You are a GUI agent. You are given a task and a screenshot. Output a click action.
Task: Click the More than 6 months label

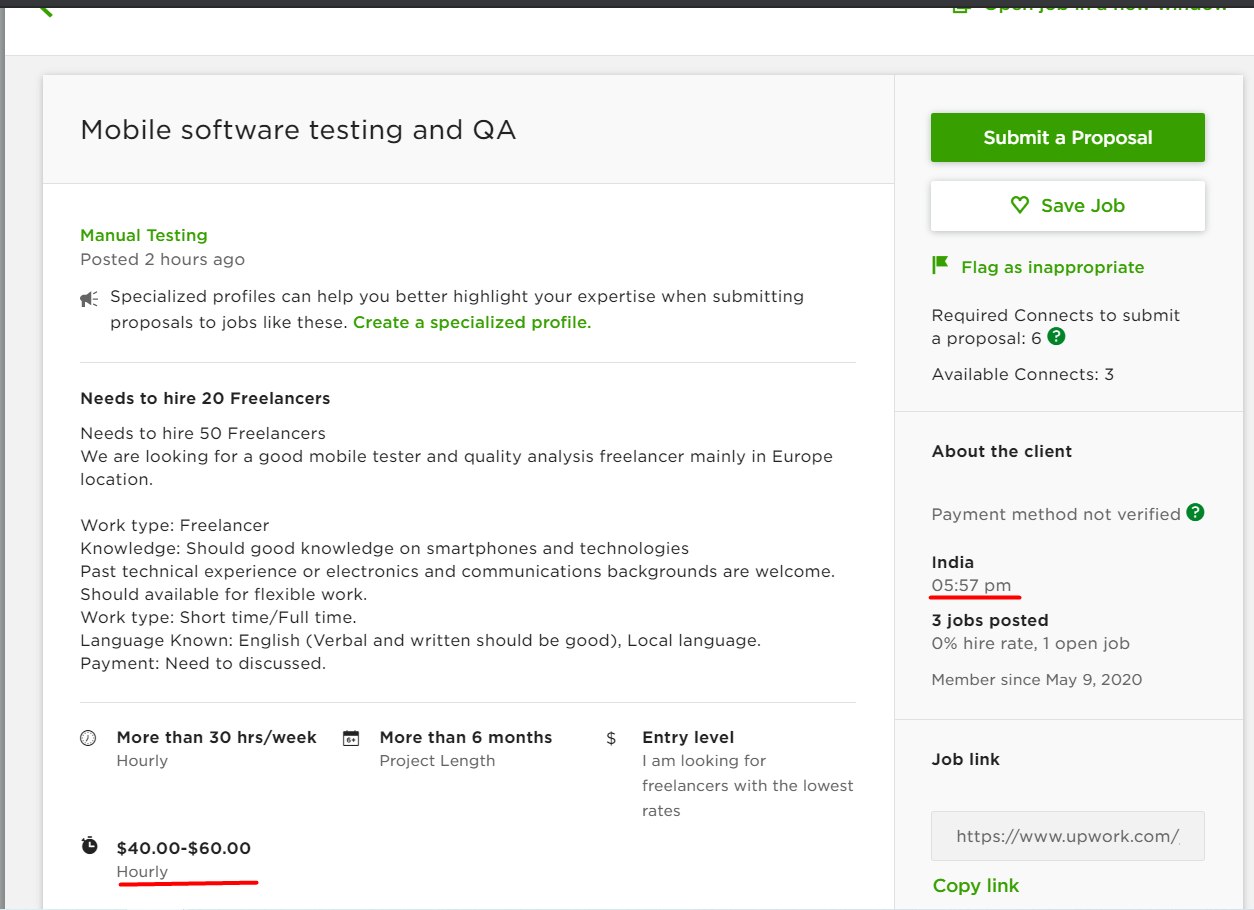coord(466,737)
